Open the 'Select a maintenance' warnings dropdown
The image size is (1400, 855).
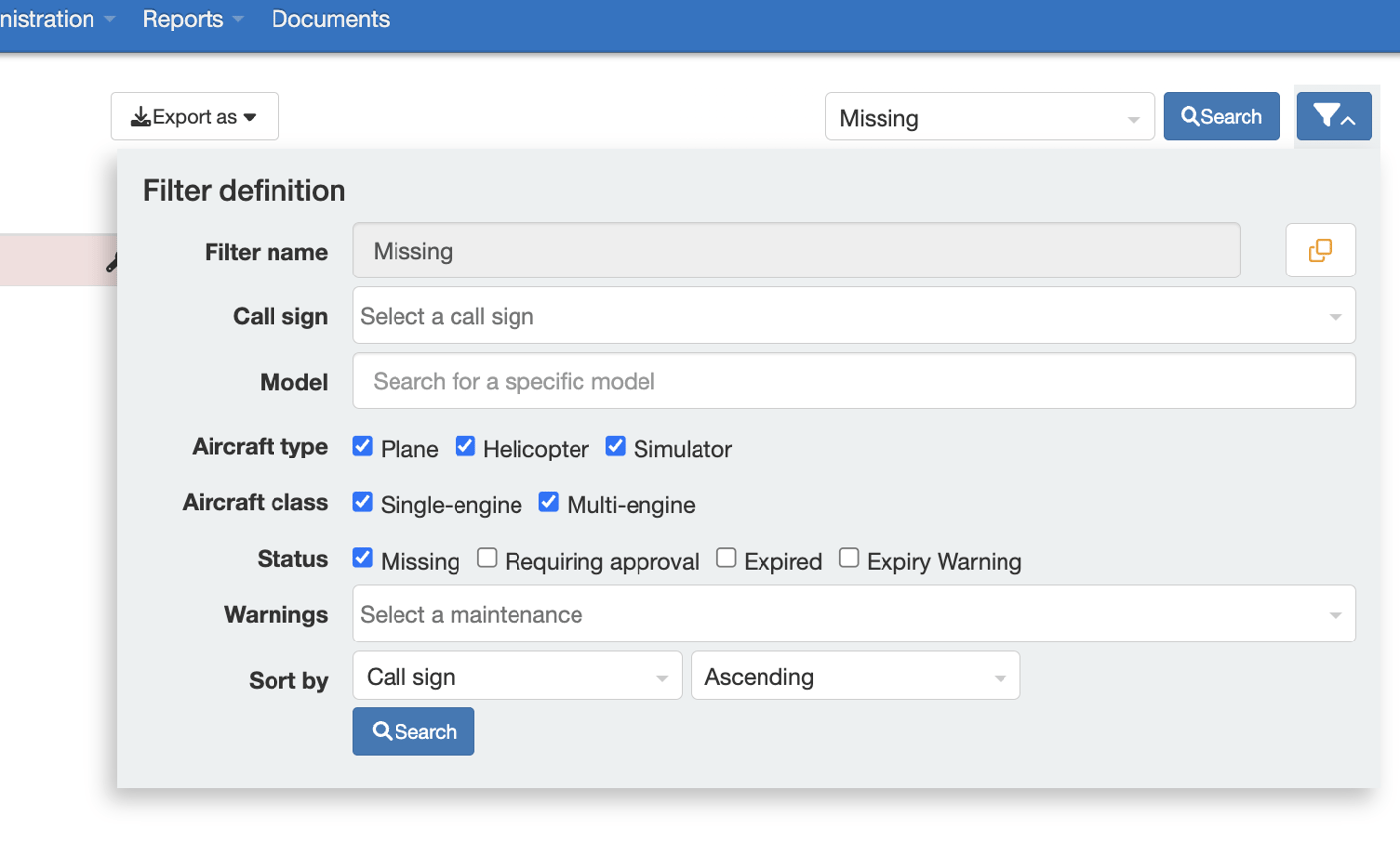coord(853,613)
